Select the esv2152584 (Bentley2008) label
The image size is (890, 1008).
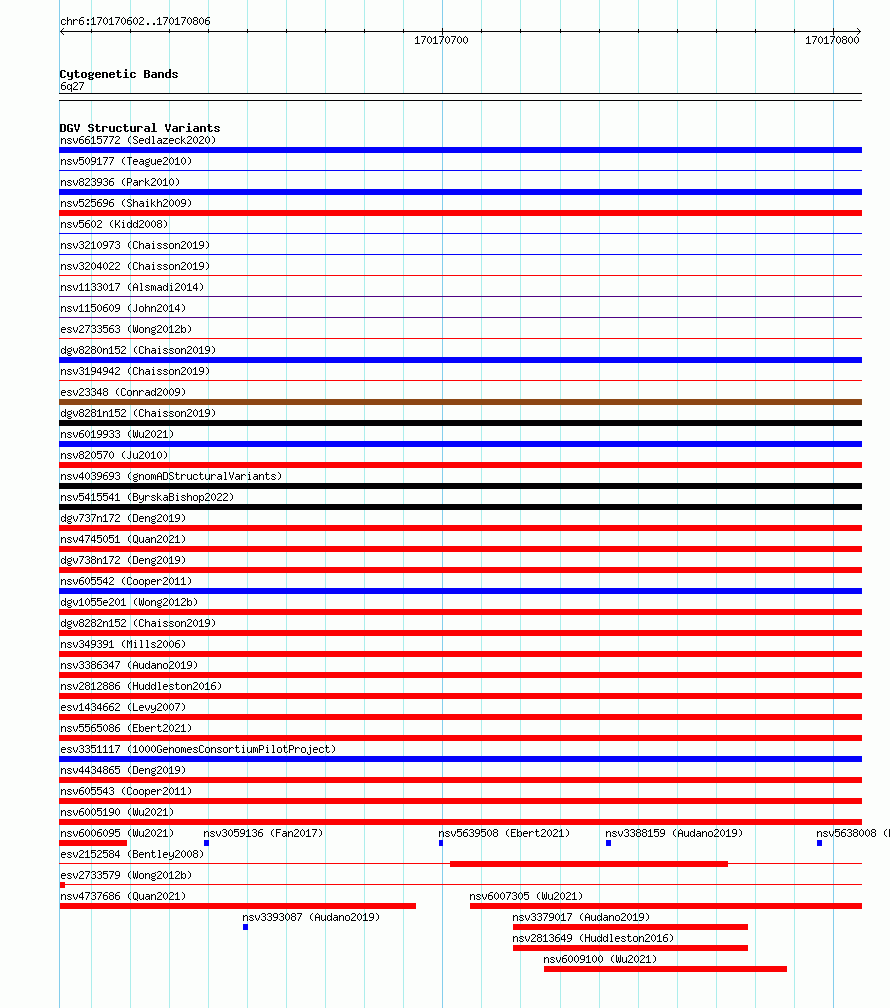[132, 854]
